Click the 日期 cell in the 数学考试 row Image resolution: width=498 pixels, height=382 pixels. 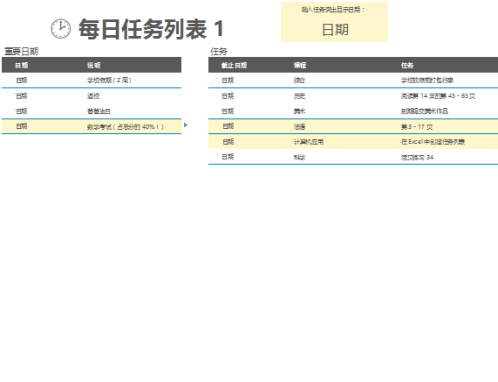[x=21, y=126]
